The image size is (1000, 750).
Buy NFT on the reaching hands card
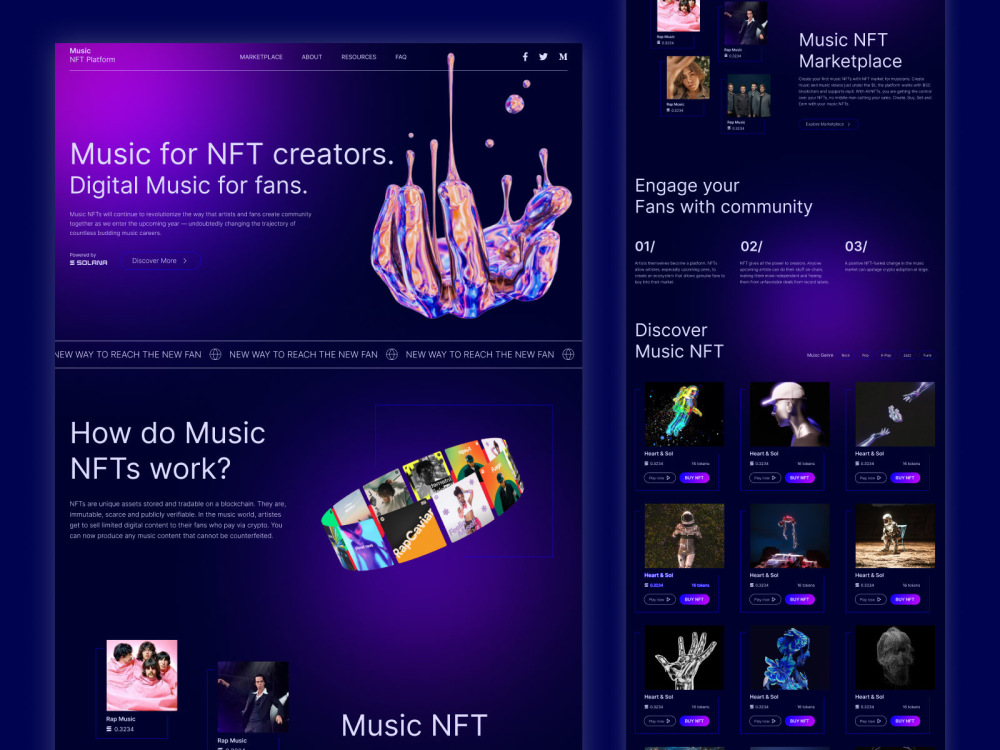pyautogui.click(x=905, y=478)
